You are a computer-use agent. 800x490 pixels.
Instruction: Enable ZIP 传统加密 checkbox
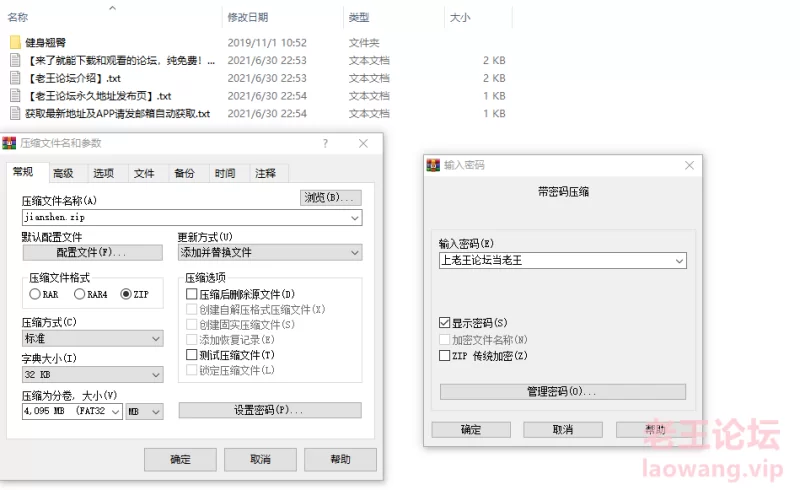[444, 355]
